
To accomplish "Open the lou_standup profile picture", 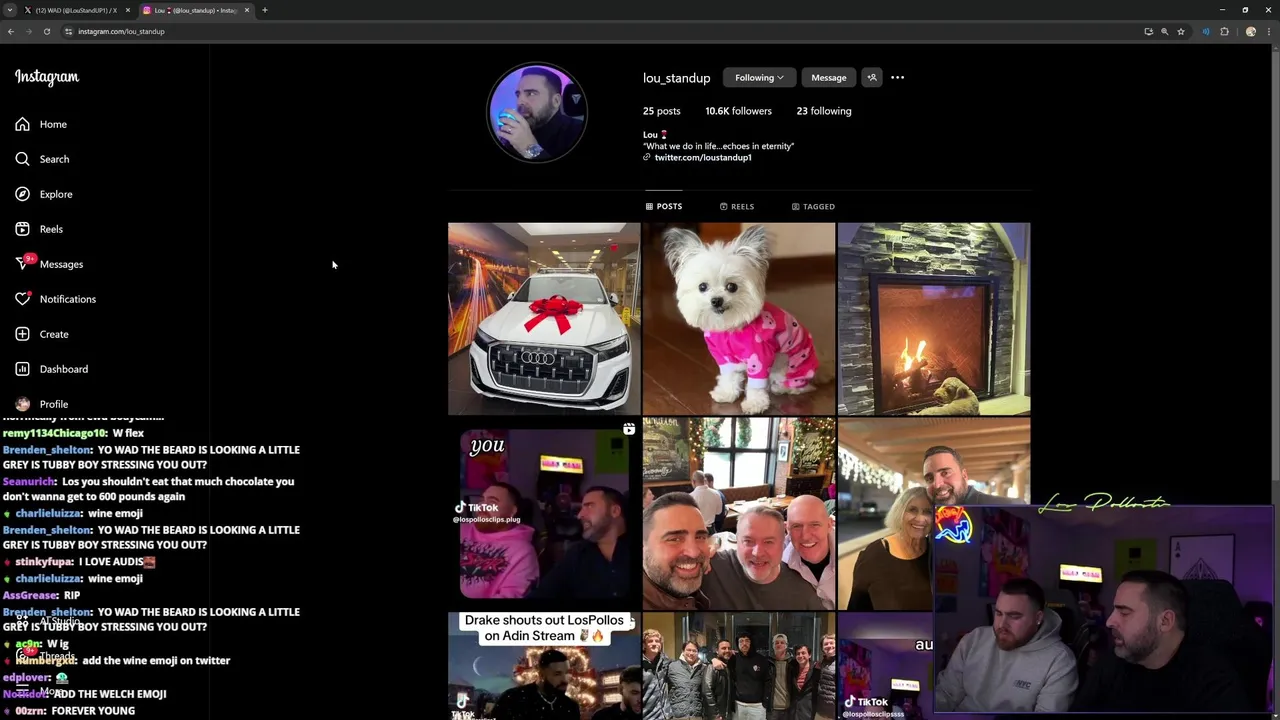I will (x=537, y=113).
